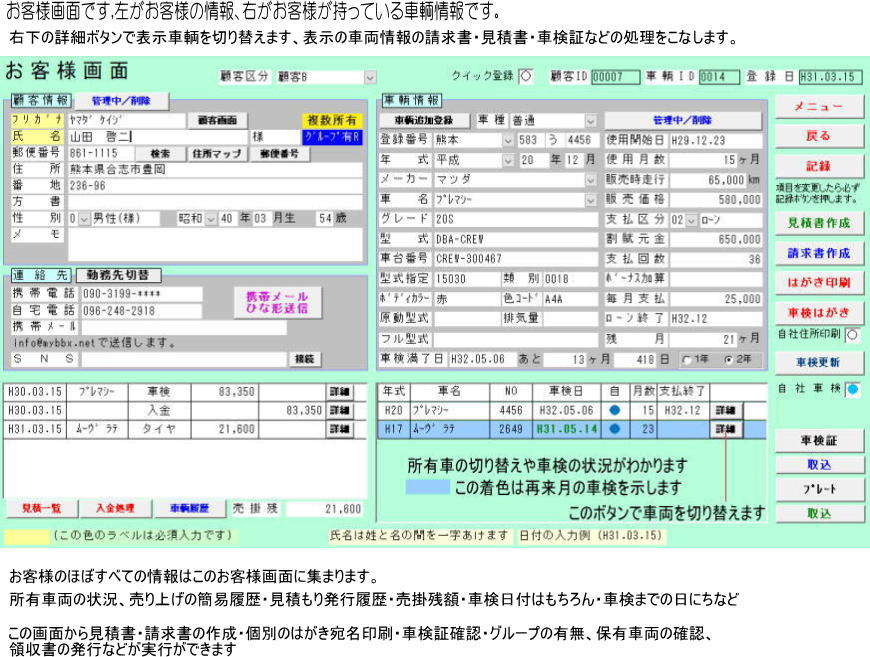Toggle the 自 blue dot in ムーヴラテ row
The image size is (870, 657).
coord(614,429)
